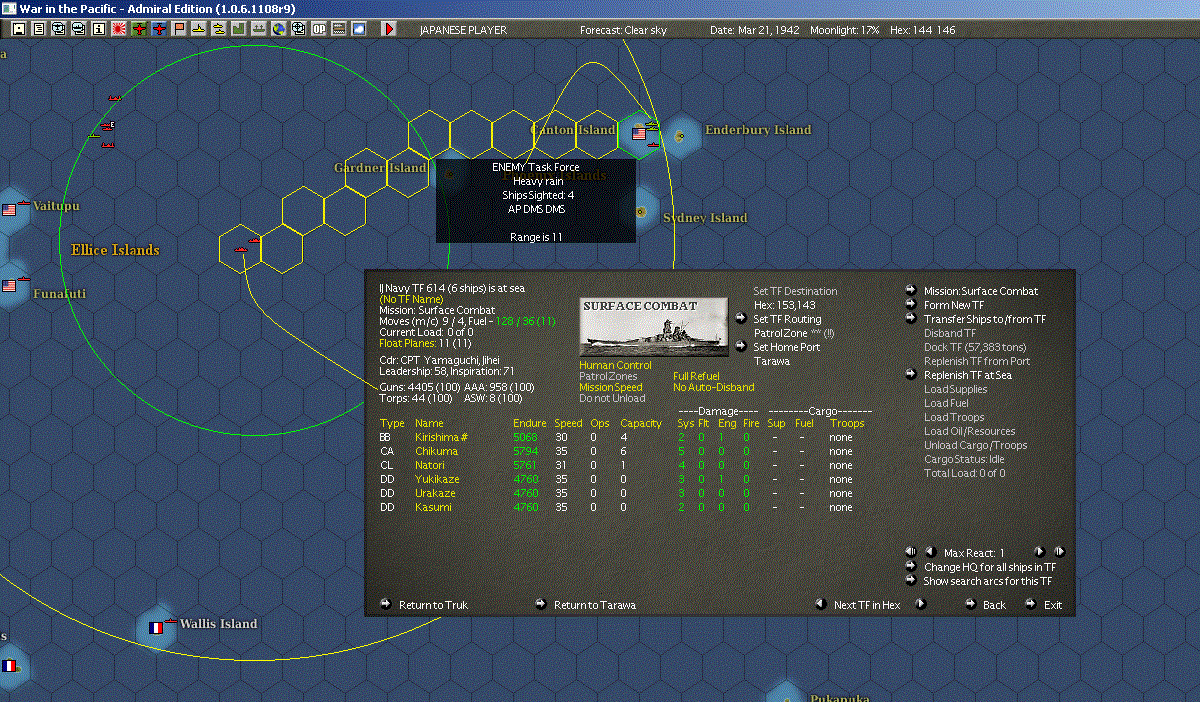This screenshot has width=1200, height=702.
Task: Click the red play arrow end-turn icon
Action: pyautogui.click(x=389, y=29)
